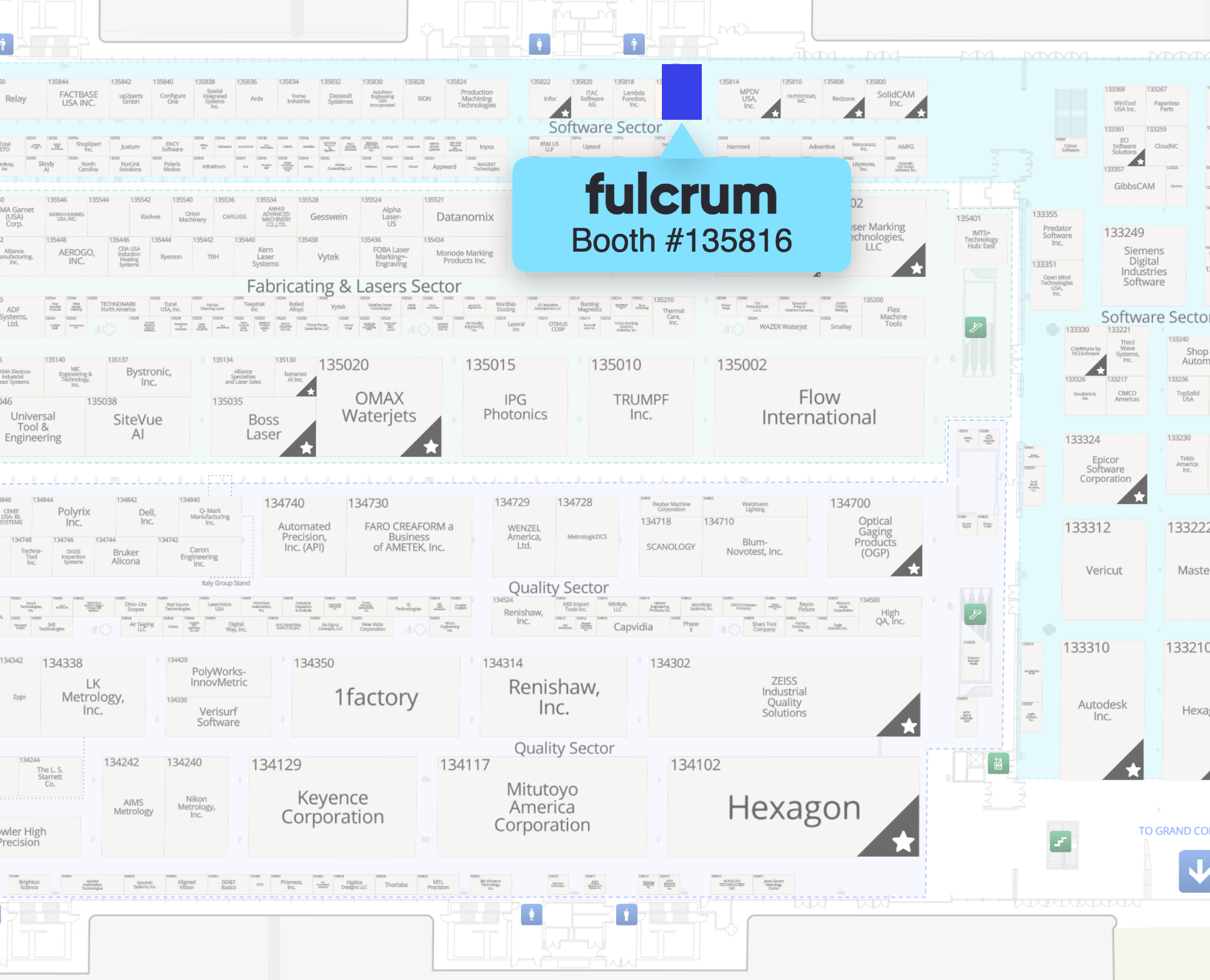The height and width of the screenshot is (980, 1210).
Task: Select Production Machining Technologies booth
Action: click(476, 98)
